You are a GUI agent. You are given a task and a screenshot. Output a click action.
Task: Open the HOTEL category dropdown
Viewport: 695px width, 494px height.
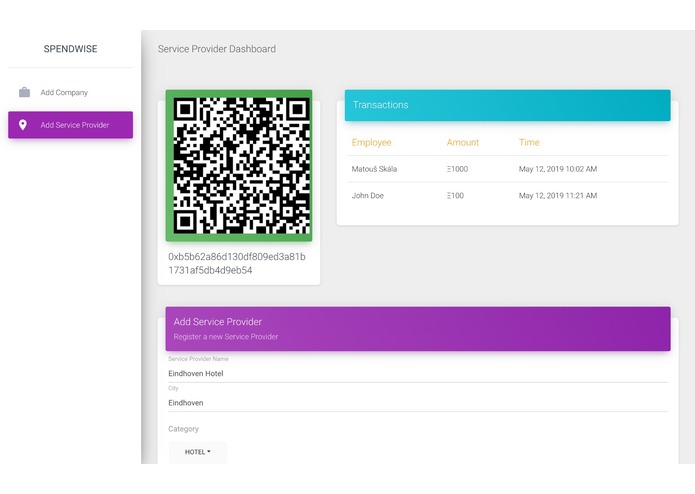[198, 452]
